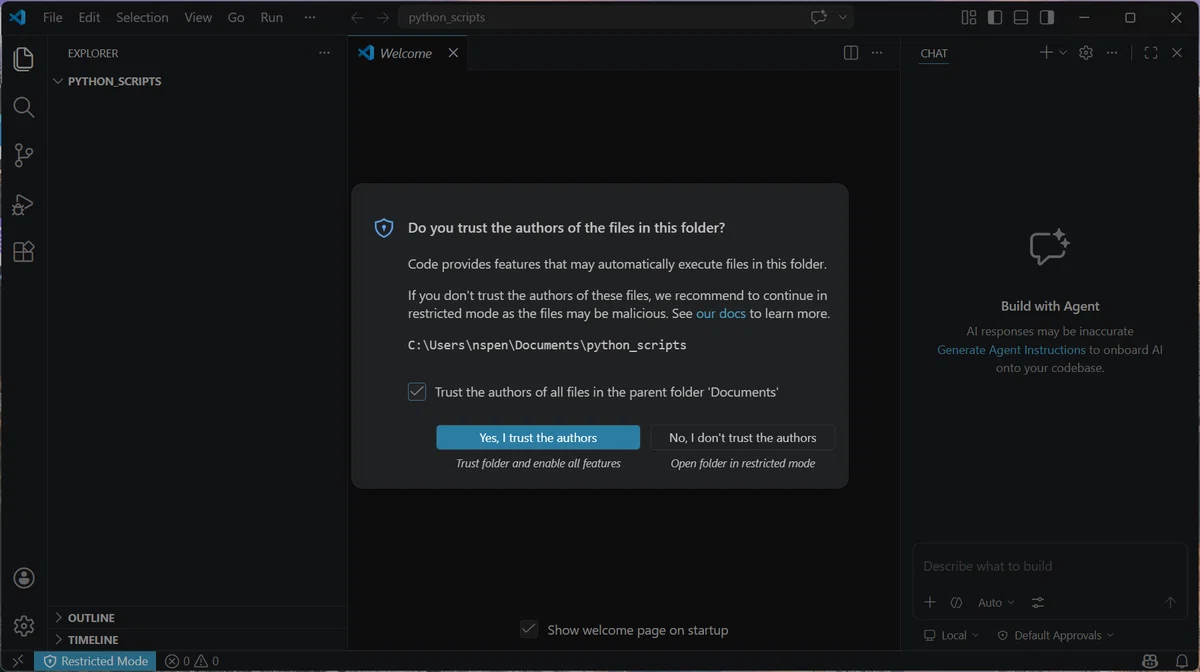Expand the TIMELINE section
The width and height of the screenshot is (1200, 672).
198,640
